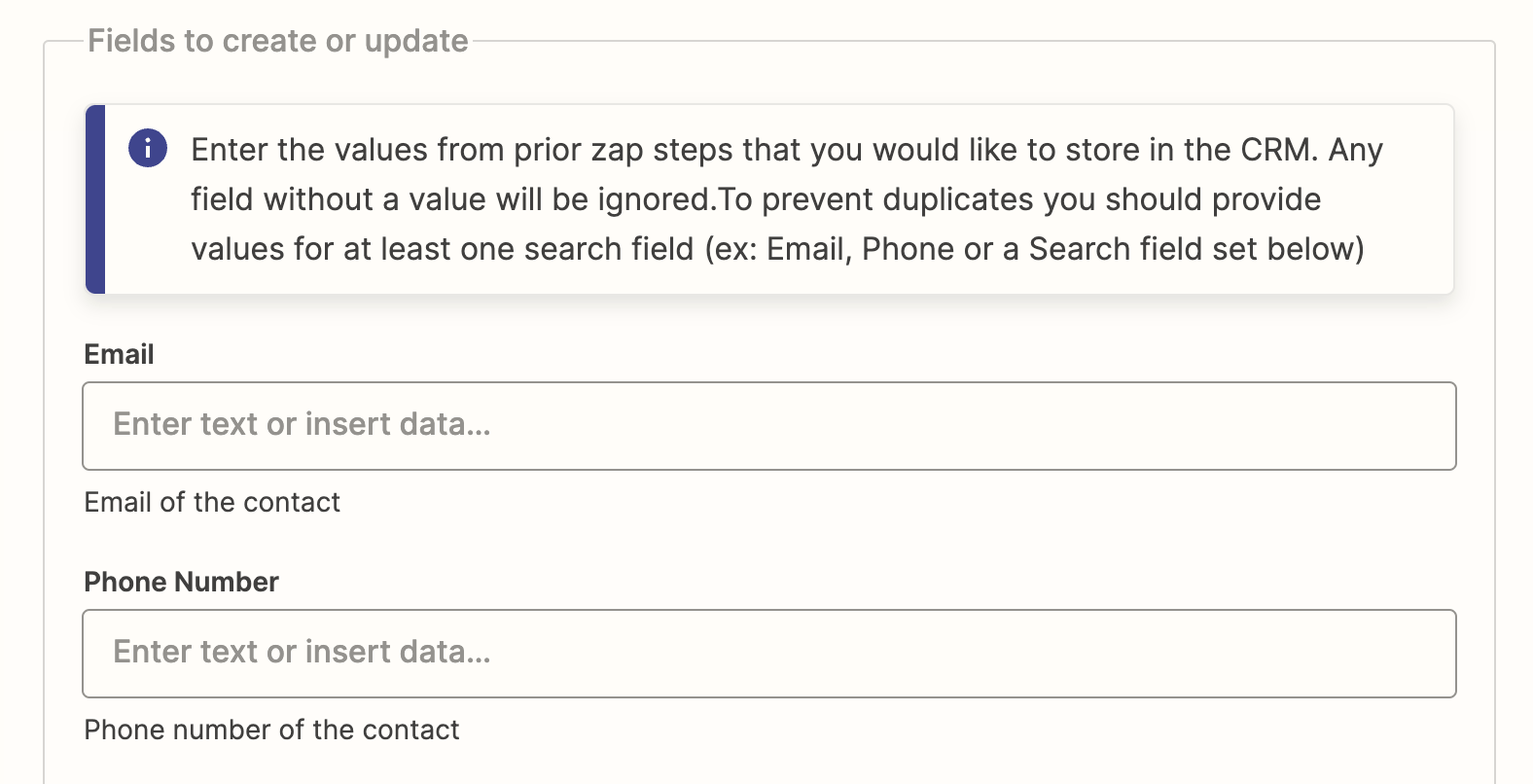This screenshot has height=784, width=1533.
Task: Click the bold Phone Number field label
Action: [x=181, y=582]
